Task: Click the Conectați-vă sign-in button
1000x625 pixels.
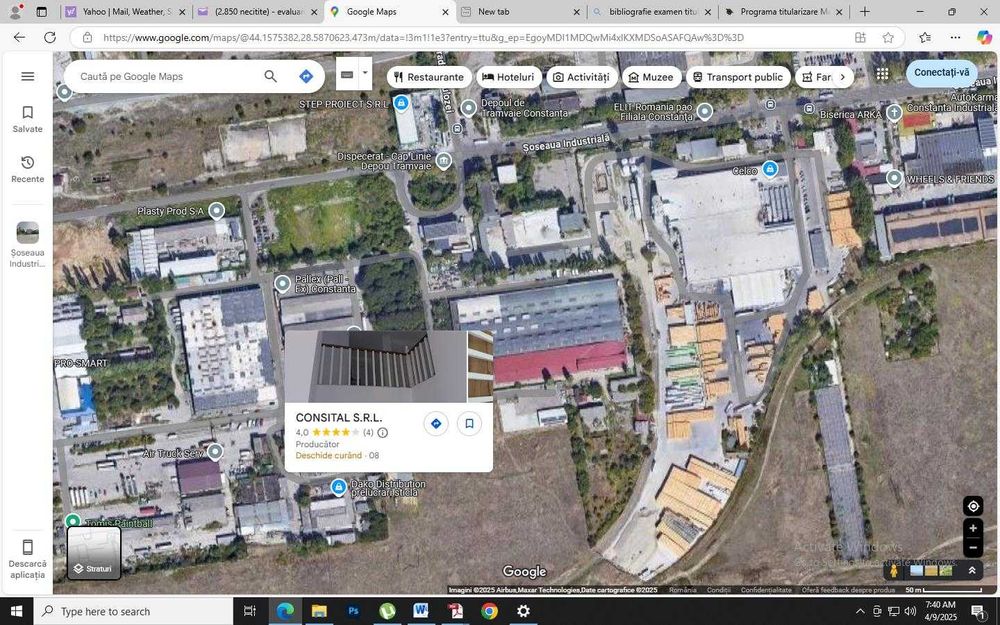Action: click(941, 73)
